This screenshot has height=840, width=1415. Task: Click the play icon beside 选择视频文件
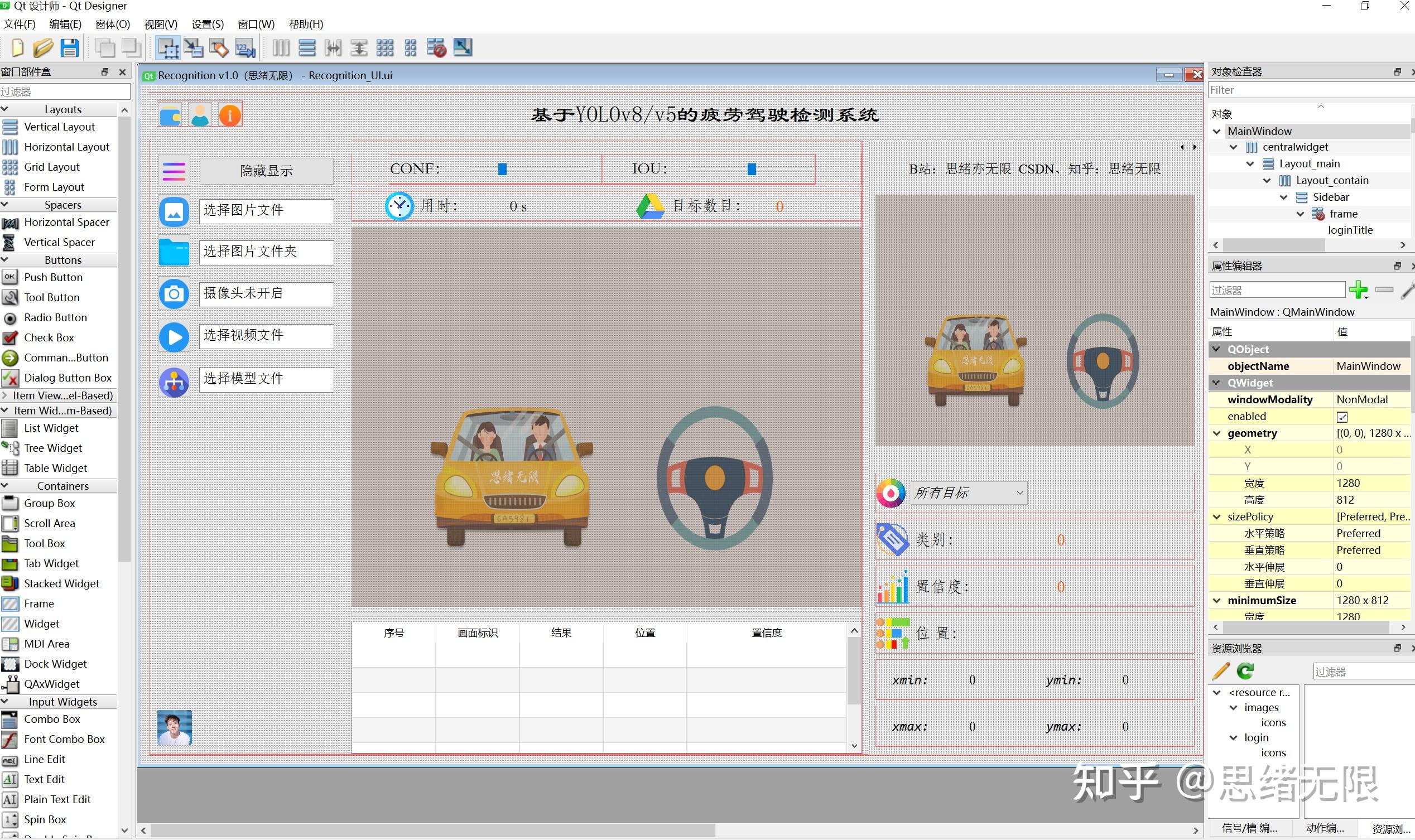pyautogui.click(x=174, y=336)
